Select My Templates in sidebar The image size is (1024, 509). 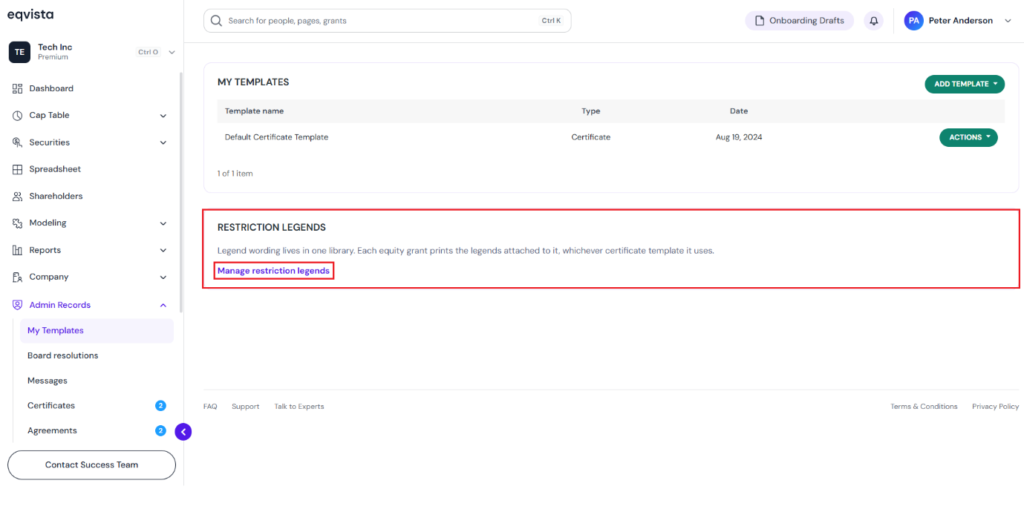[x=97, y=331]
